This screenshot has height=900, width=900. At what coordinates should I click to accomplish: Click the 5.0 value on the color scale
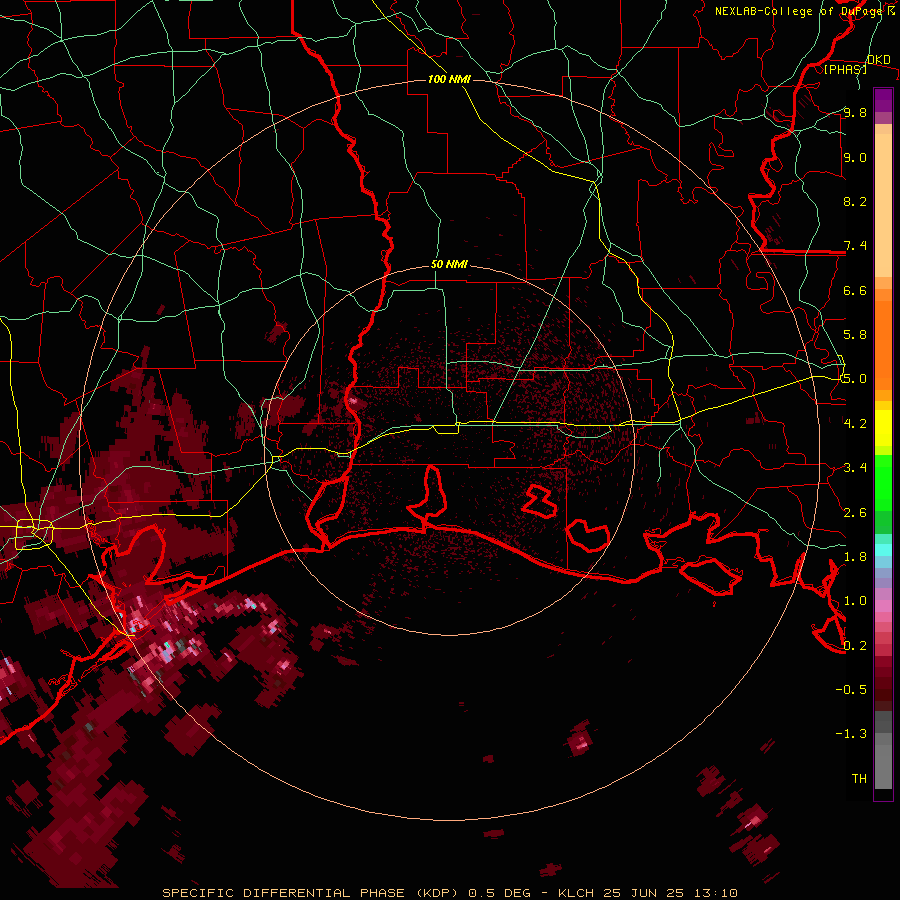pyautogui.click(x=855, y=379)
